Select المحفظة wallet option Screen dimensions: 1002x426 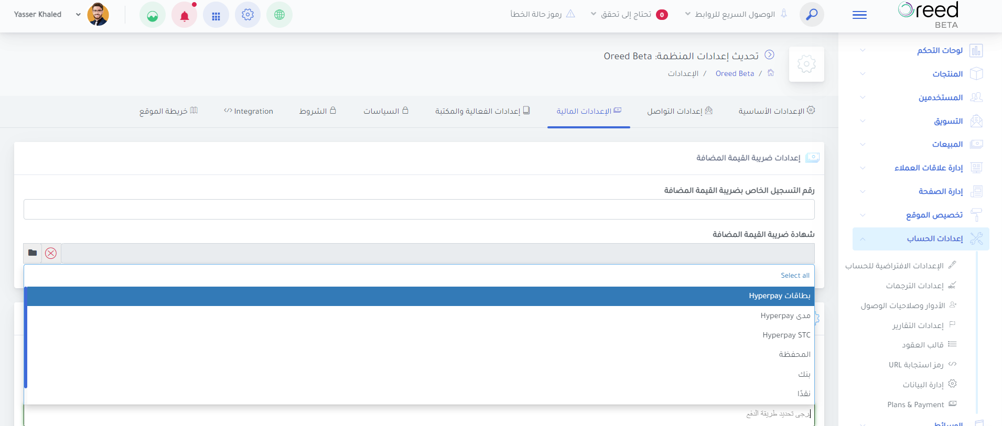419,354
